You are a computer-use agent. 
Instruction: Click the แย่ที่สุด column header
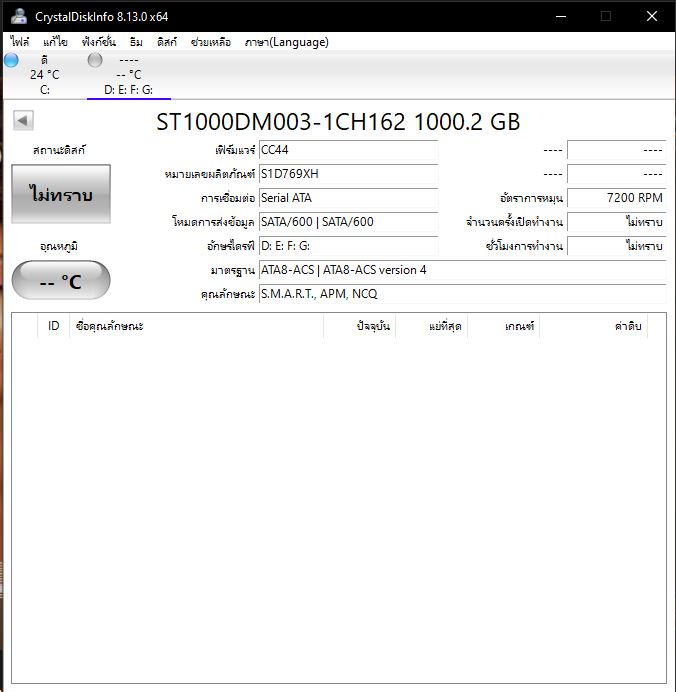[432, 326]
